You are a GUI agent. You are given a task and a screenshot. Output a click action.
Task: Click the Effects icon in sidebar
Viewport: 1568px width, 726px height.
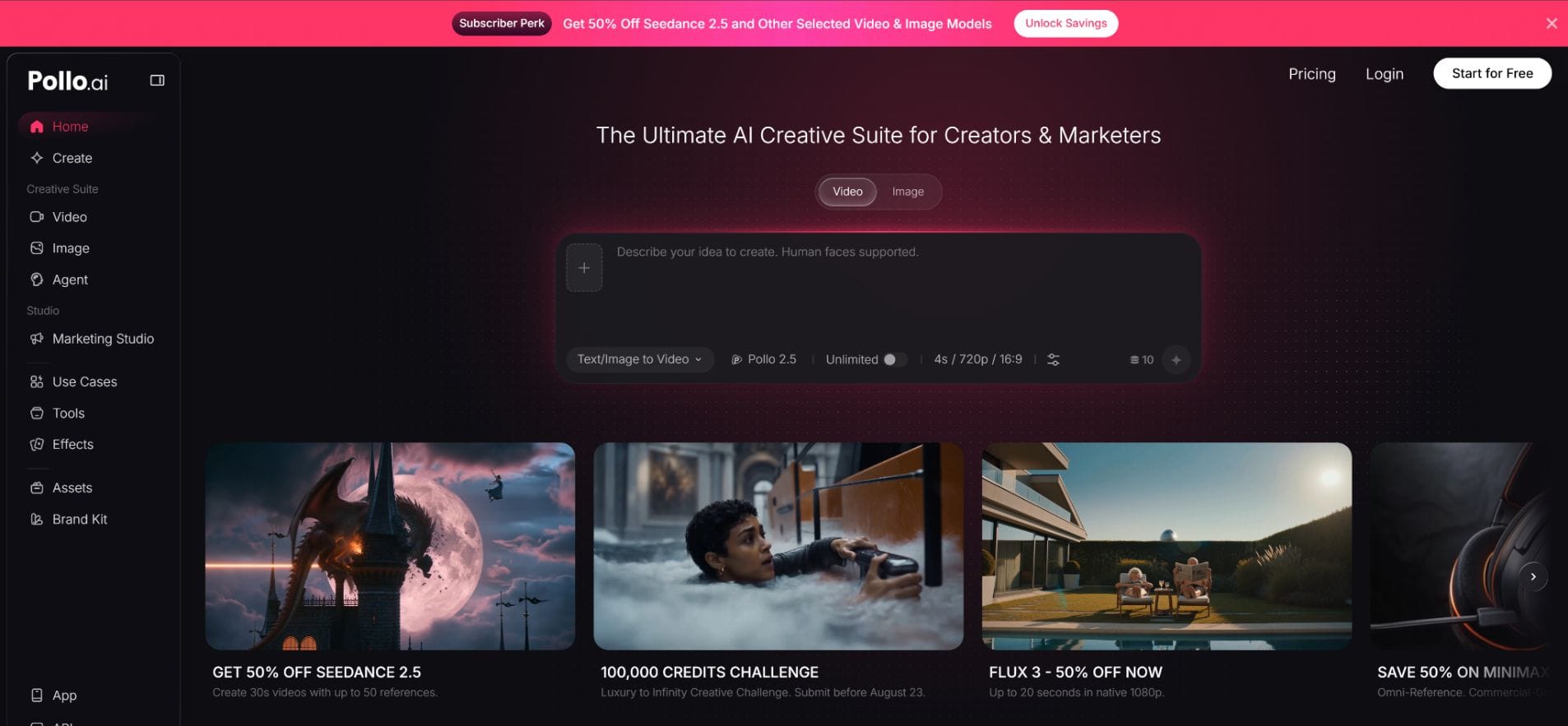[36, 444]
